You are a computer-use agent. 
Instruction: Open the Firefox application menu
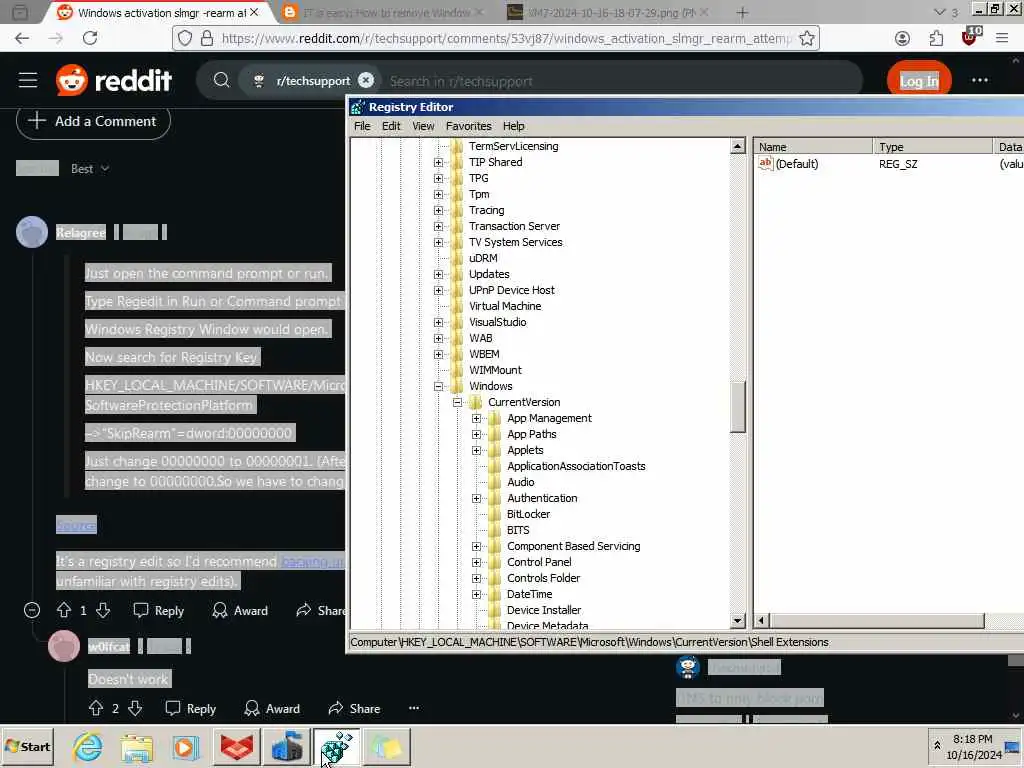click(1002, 39)
